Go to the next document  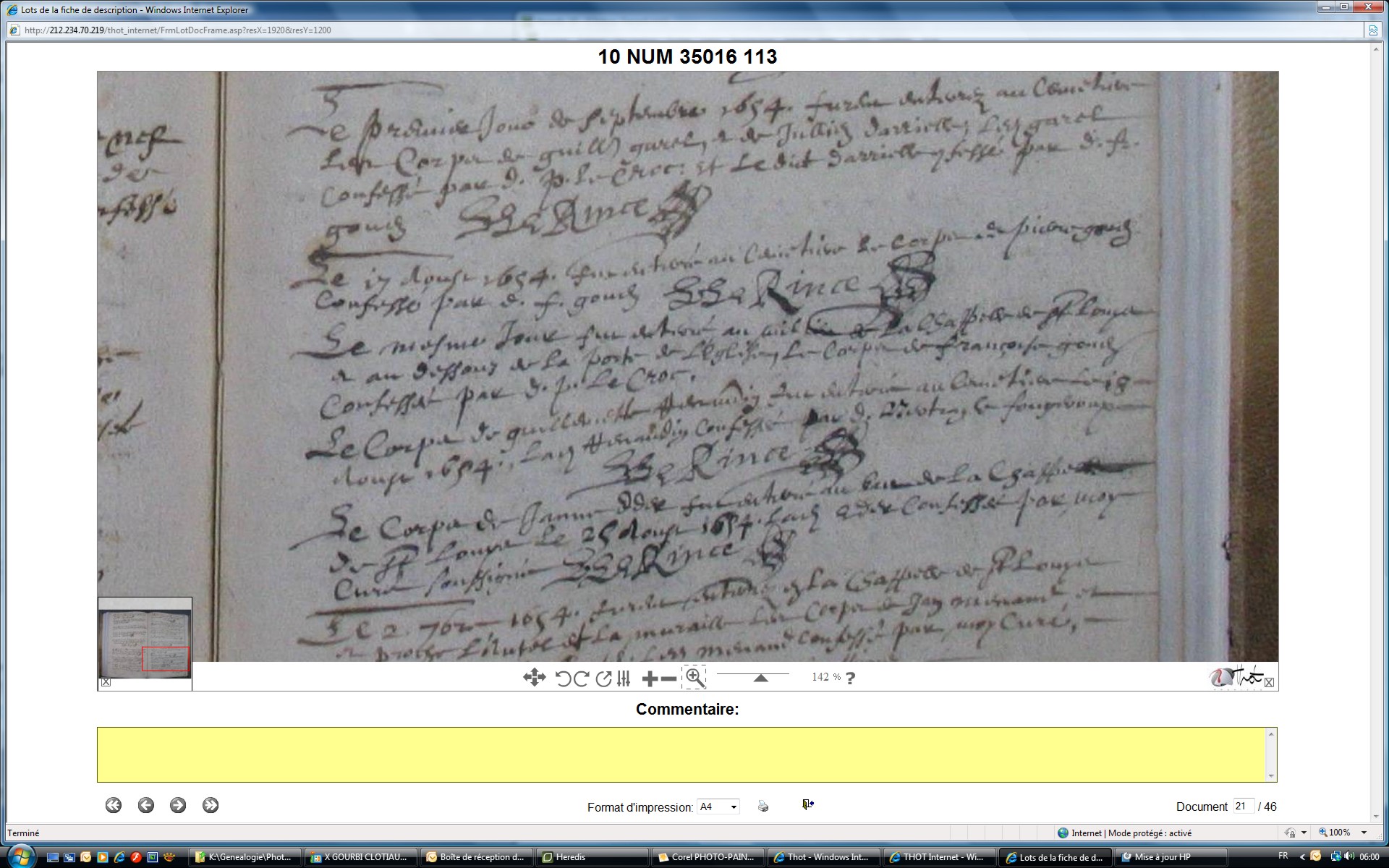point(178,806)
